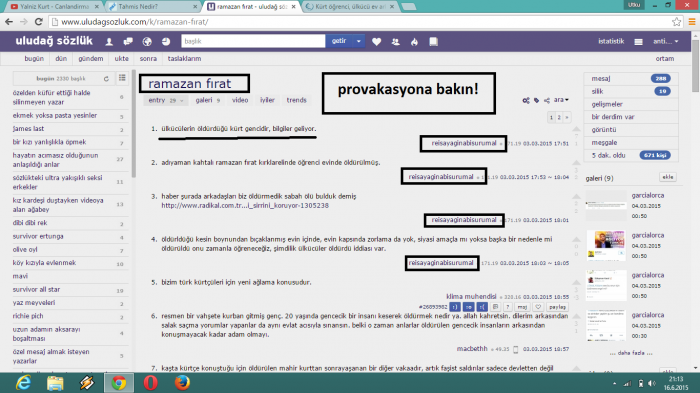Open the chat messages icon in header
The width and height of the screenshot is (700, 393).
coord(128,42)
